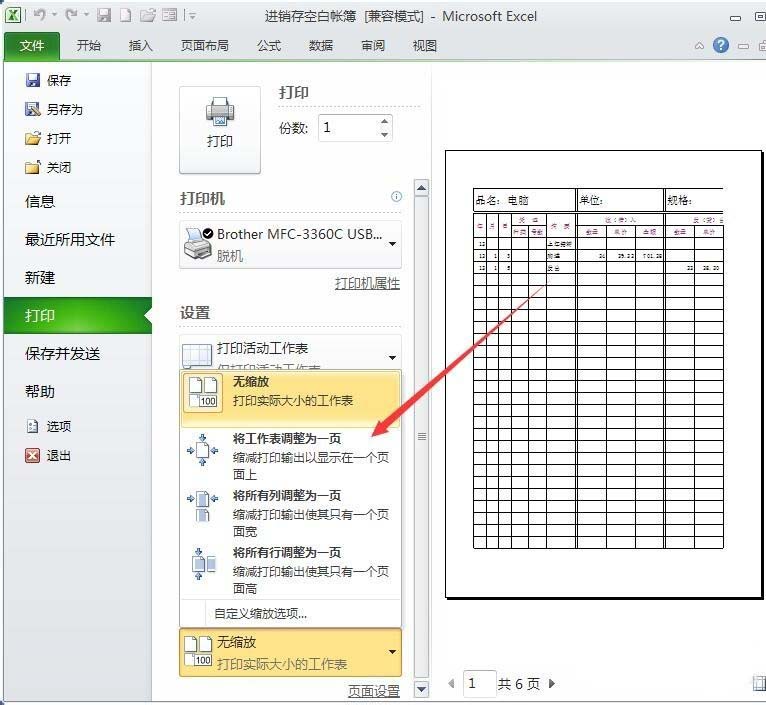
Task: Open the Brother MFC-3360C printer dropdown
Action: click(x=291, y=244)
